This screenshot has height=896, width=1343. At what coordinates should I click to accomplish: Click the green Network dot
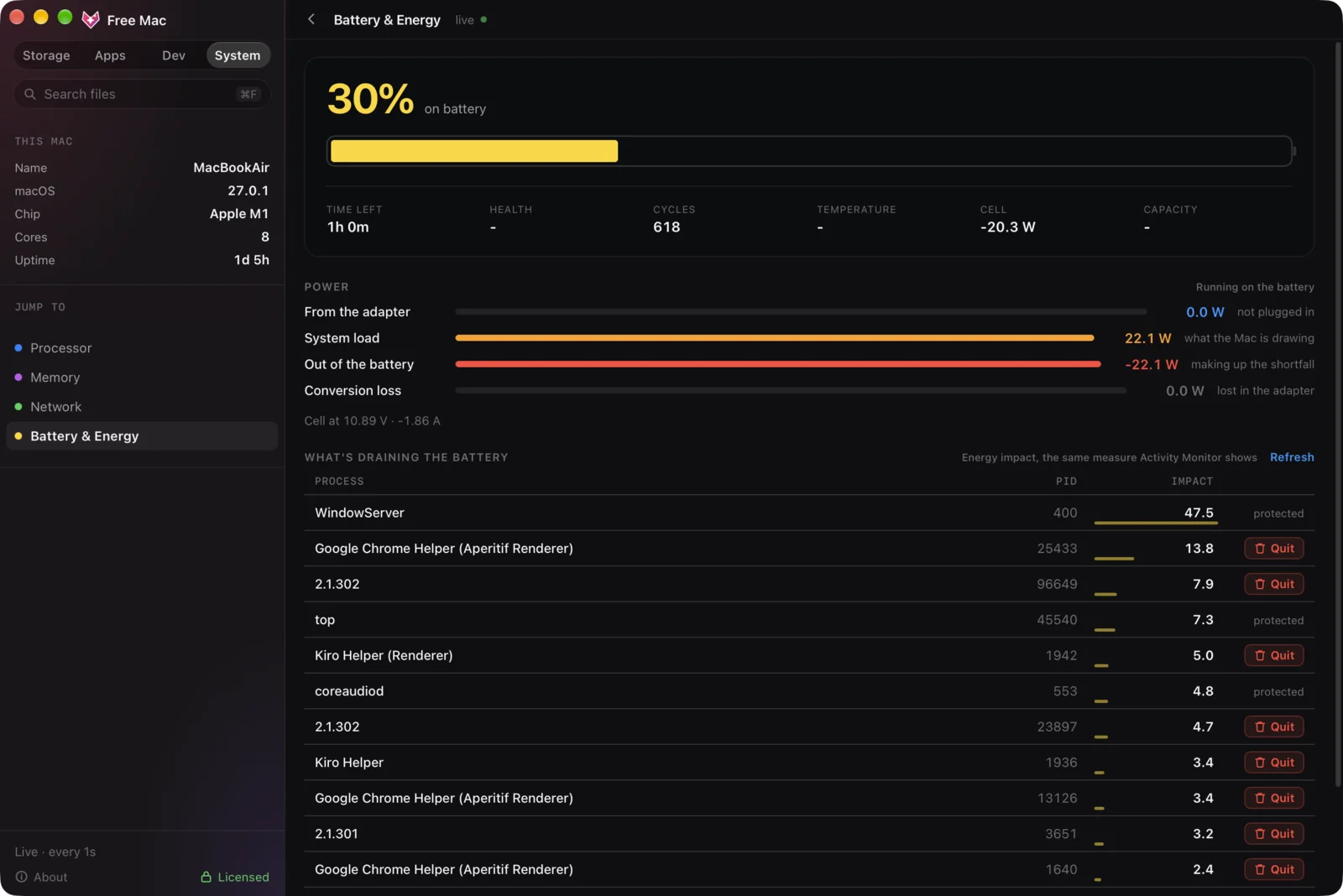18,407
